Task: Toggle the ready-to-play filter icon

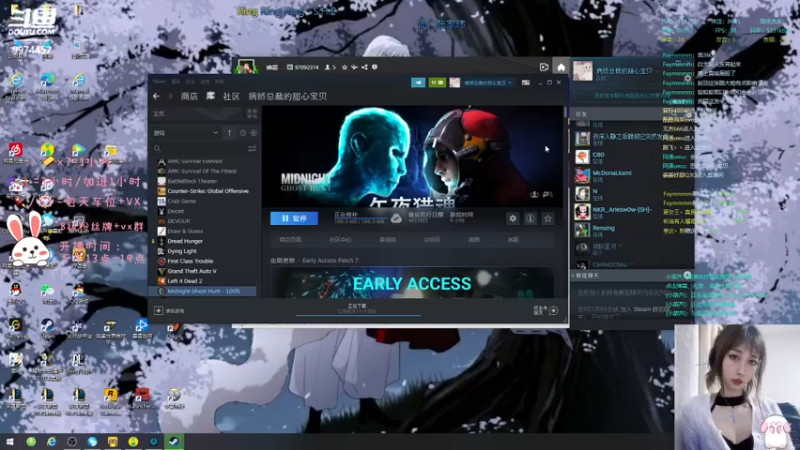Action: [254, 133]
